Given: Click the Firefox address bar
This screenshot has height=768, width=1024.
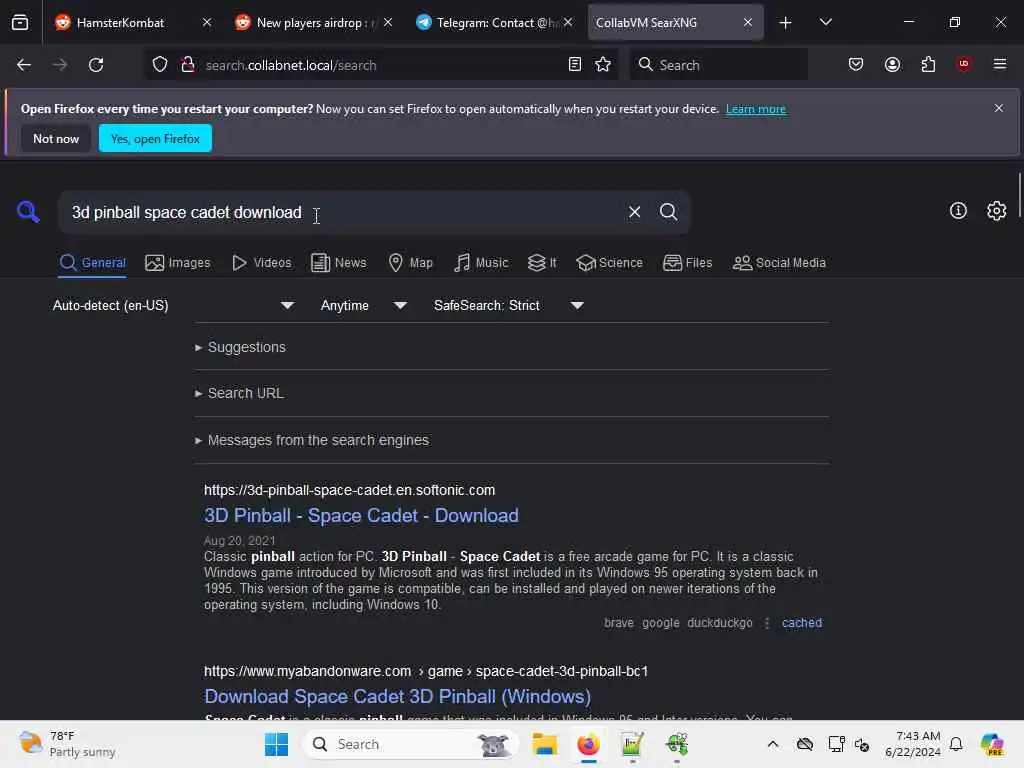Looking at the screenshot, I should tap(379, 65).
